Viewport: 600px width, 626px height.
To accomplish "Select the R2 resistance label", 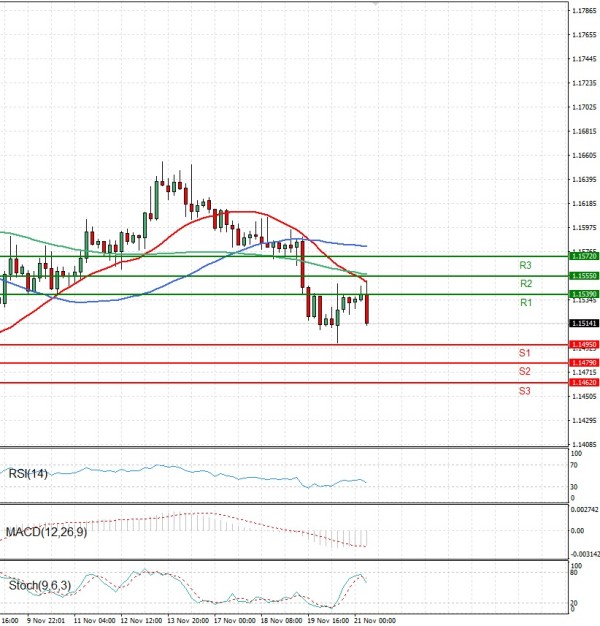I will coord(524,284).
